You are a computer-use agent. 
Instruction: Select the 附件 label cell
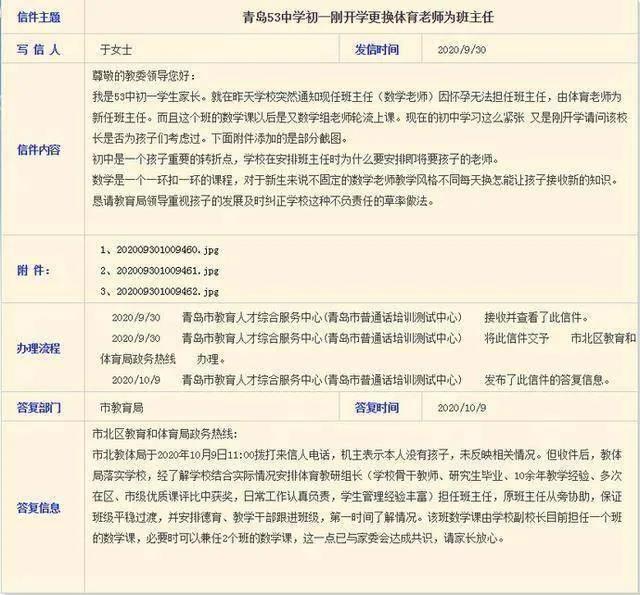[40, 270]
